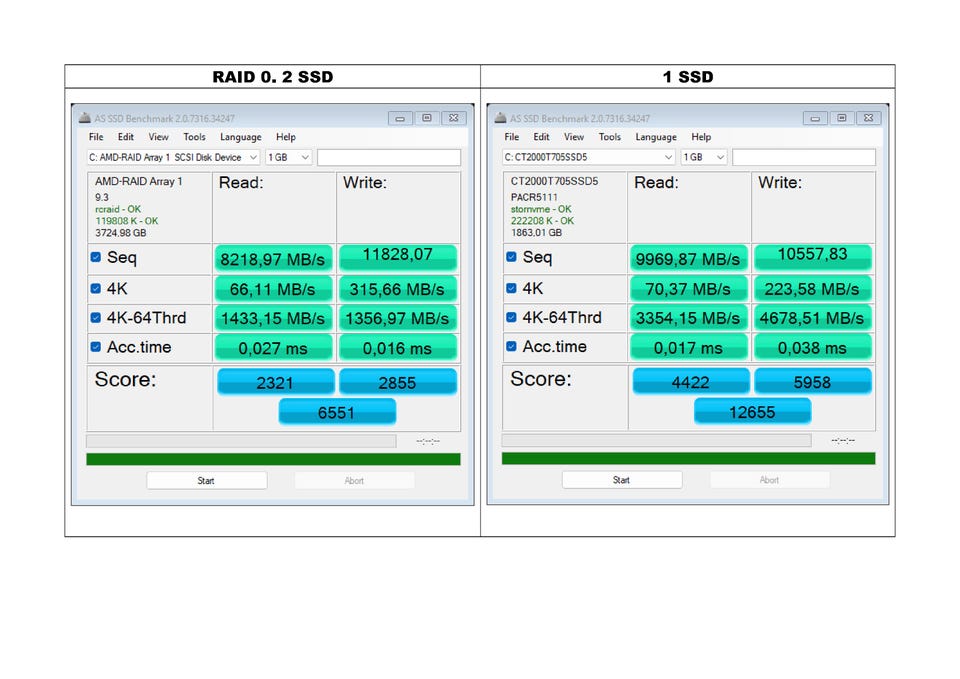Screen dimensions: 960x679
Task: Click 4K read result 66,11 MB/s
Action: pyautogui.click(x=273, y=289)
